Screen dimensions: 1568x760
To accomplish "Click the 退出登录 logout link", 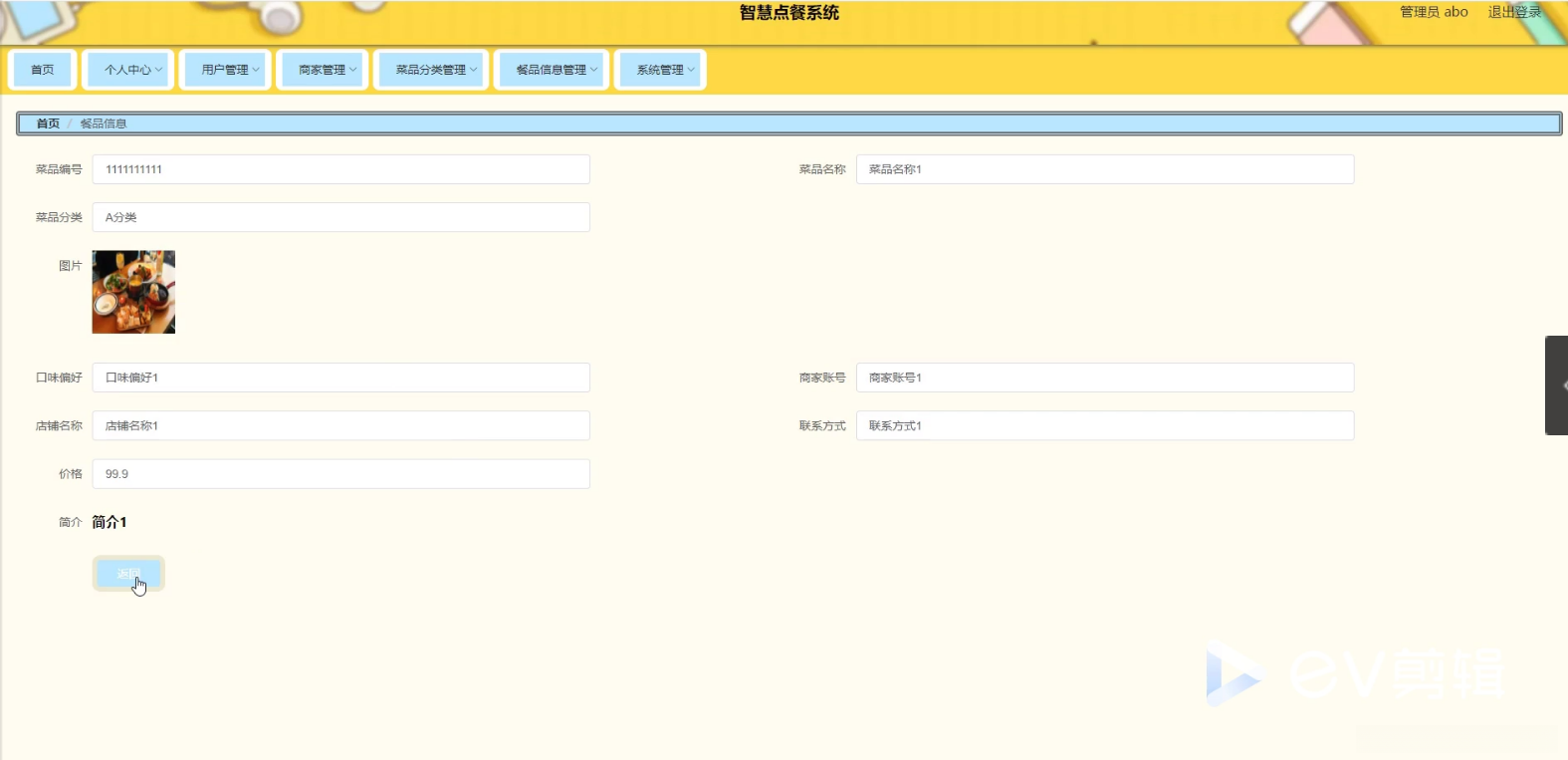I will (x=1514, y=12).
